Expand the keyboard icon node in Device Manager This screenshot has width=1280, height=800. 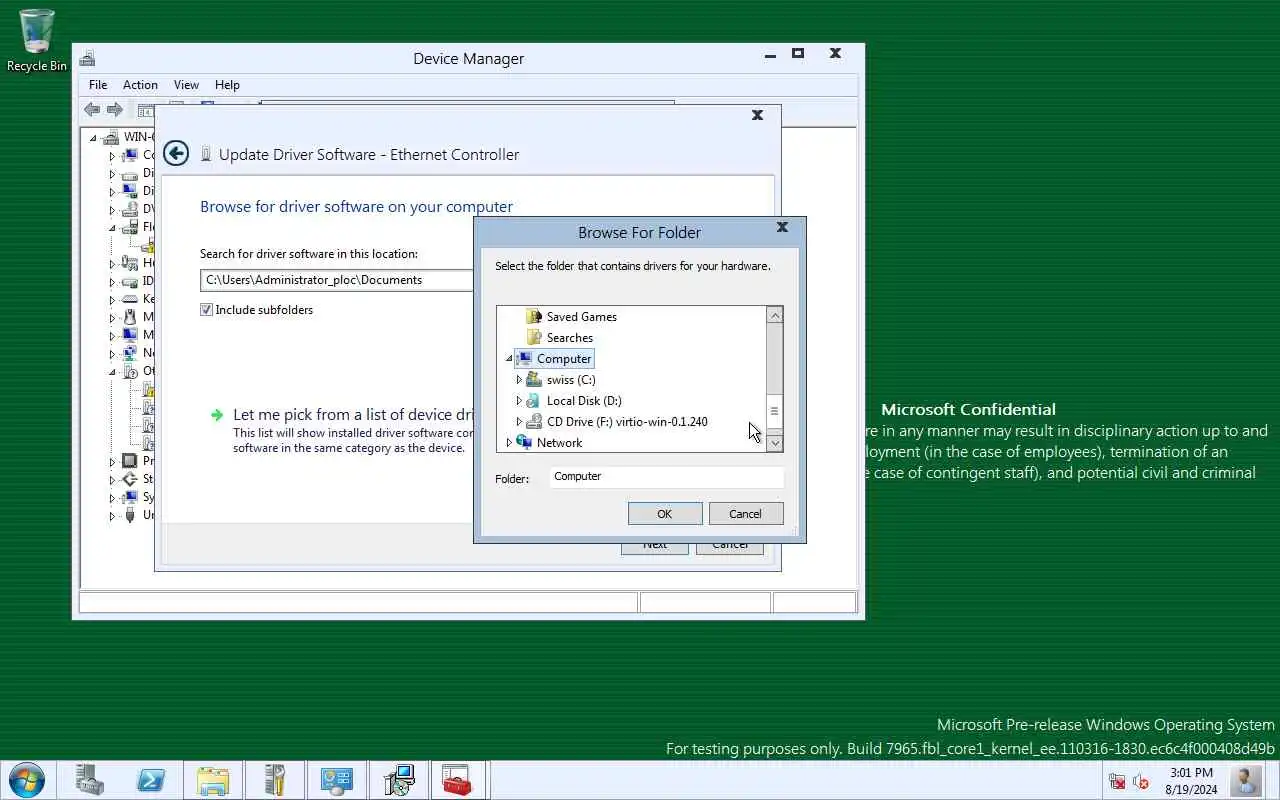tap(112, 299)
